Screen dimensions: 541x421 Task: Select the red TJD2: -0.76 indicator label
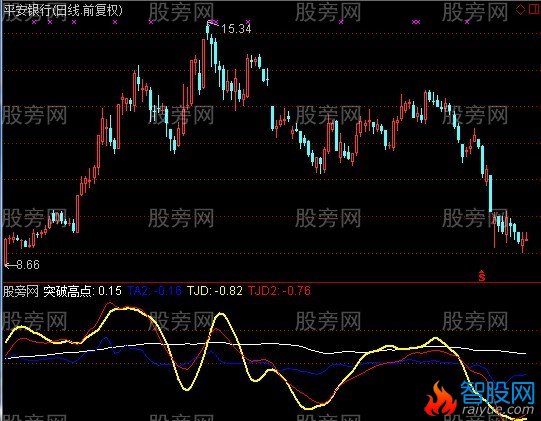(x=279, y=291)
